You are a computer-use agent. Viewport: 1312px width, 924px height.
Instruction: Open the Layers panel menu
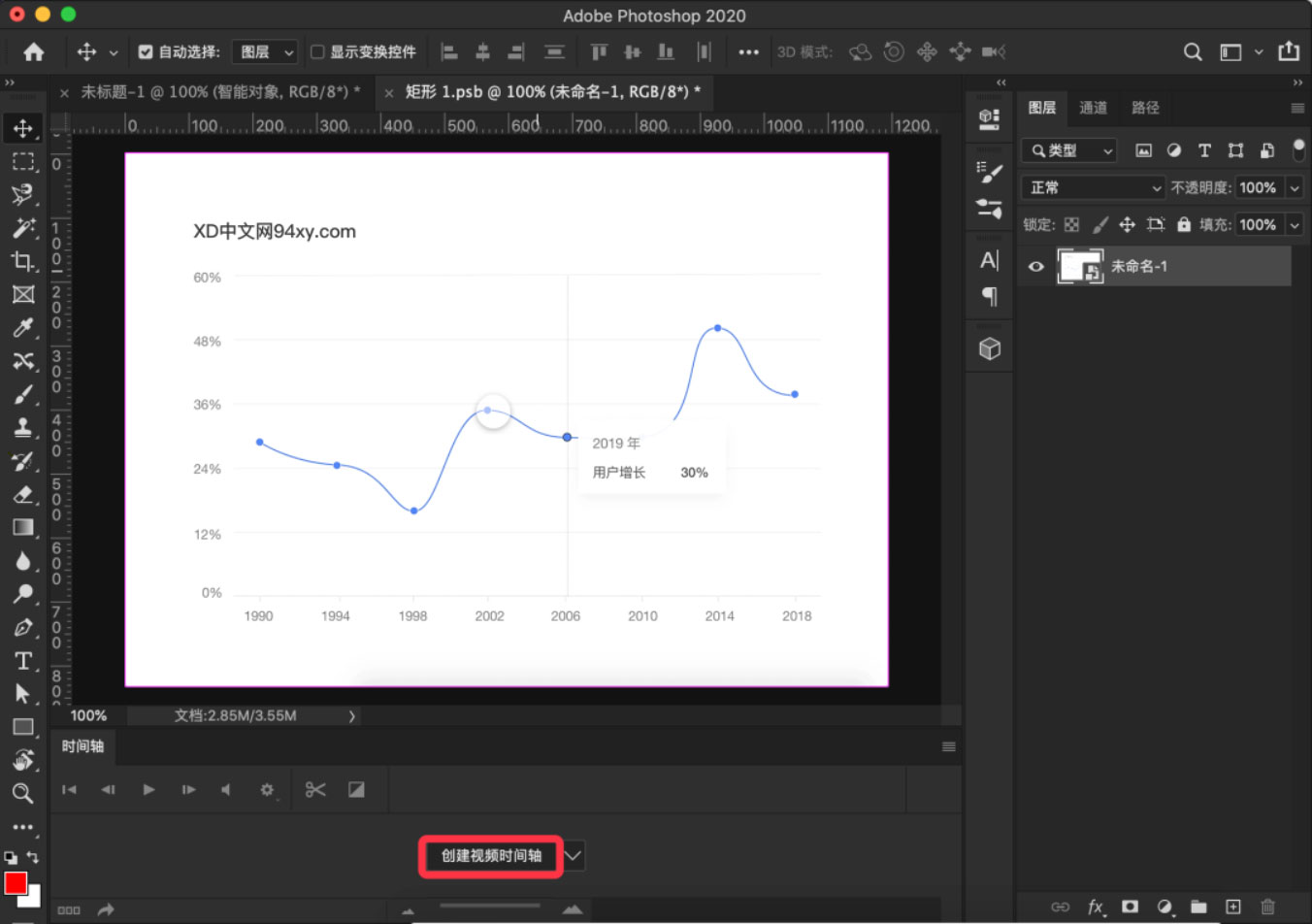click(x=1297, y=108)
